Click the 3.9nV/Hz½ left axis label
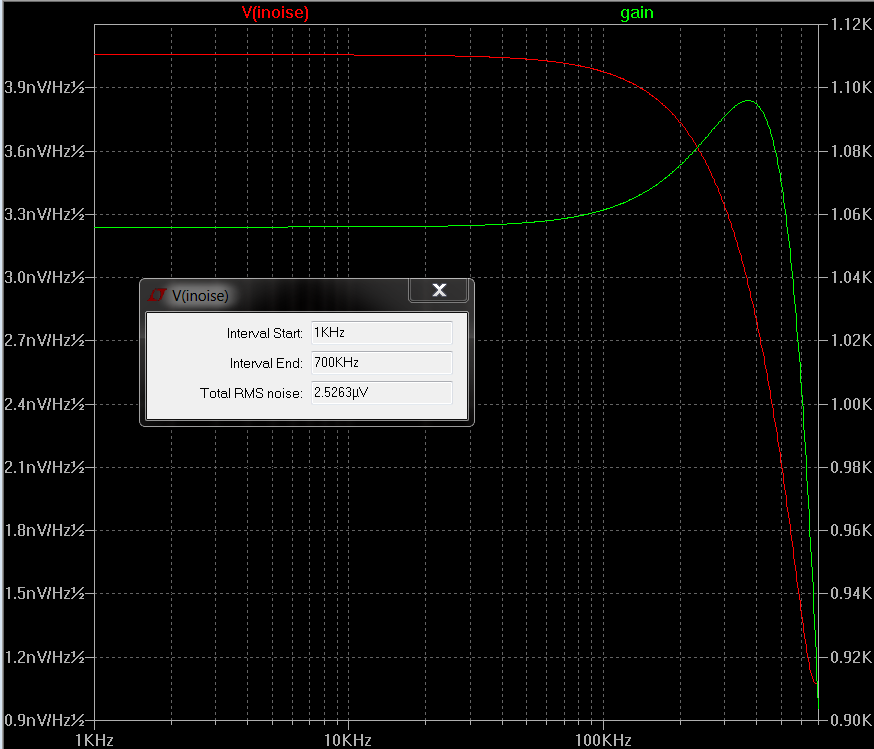 point(43,87)
